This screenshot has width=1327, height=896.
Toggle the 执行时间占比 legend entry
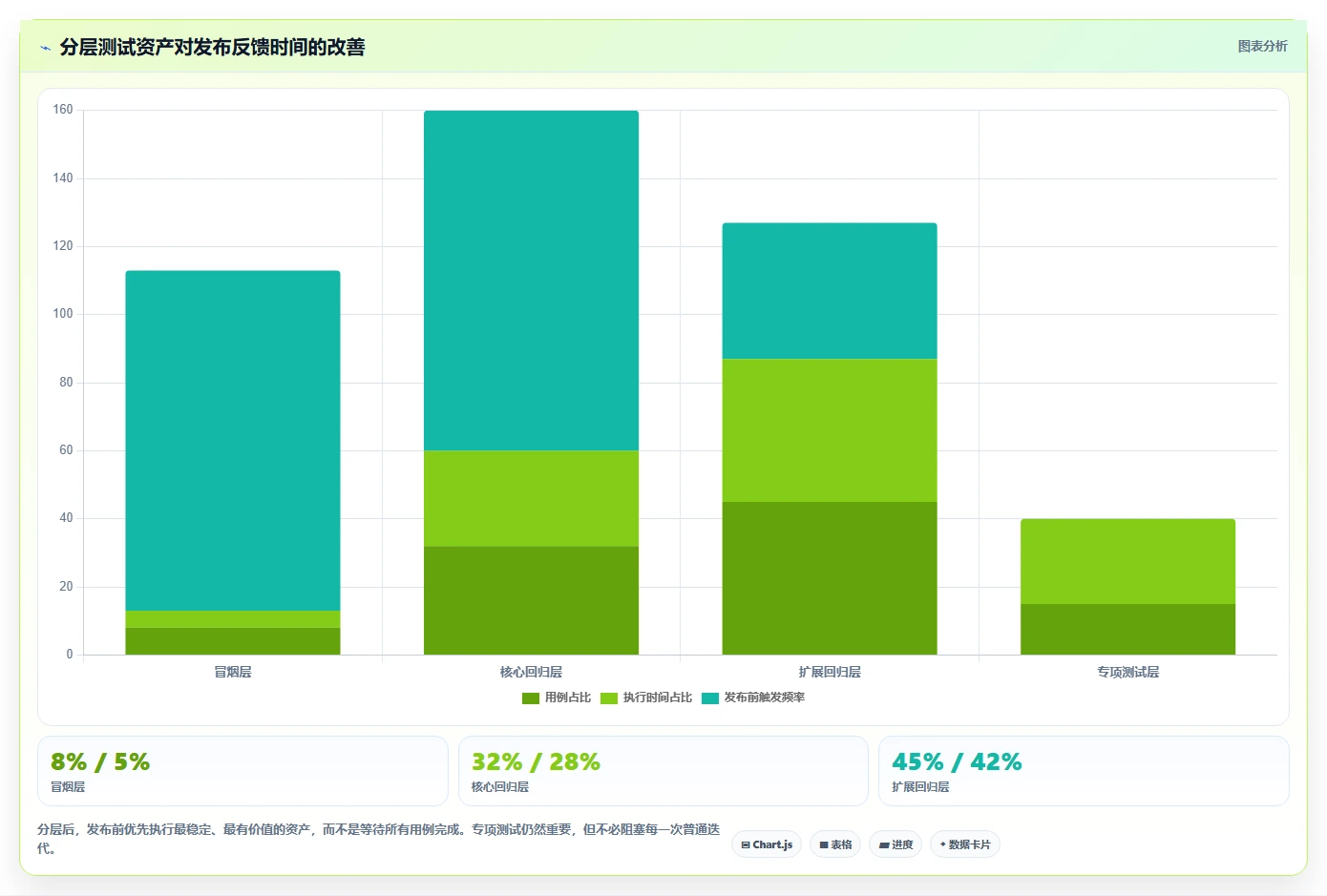(646, 698)
